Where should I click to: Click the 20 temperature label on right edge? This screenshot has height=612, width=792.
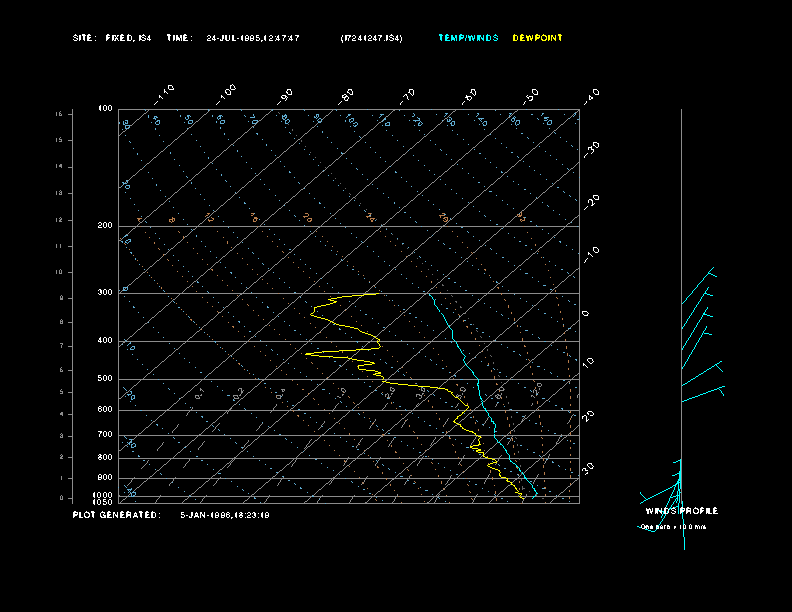click(x=588, y=416)
